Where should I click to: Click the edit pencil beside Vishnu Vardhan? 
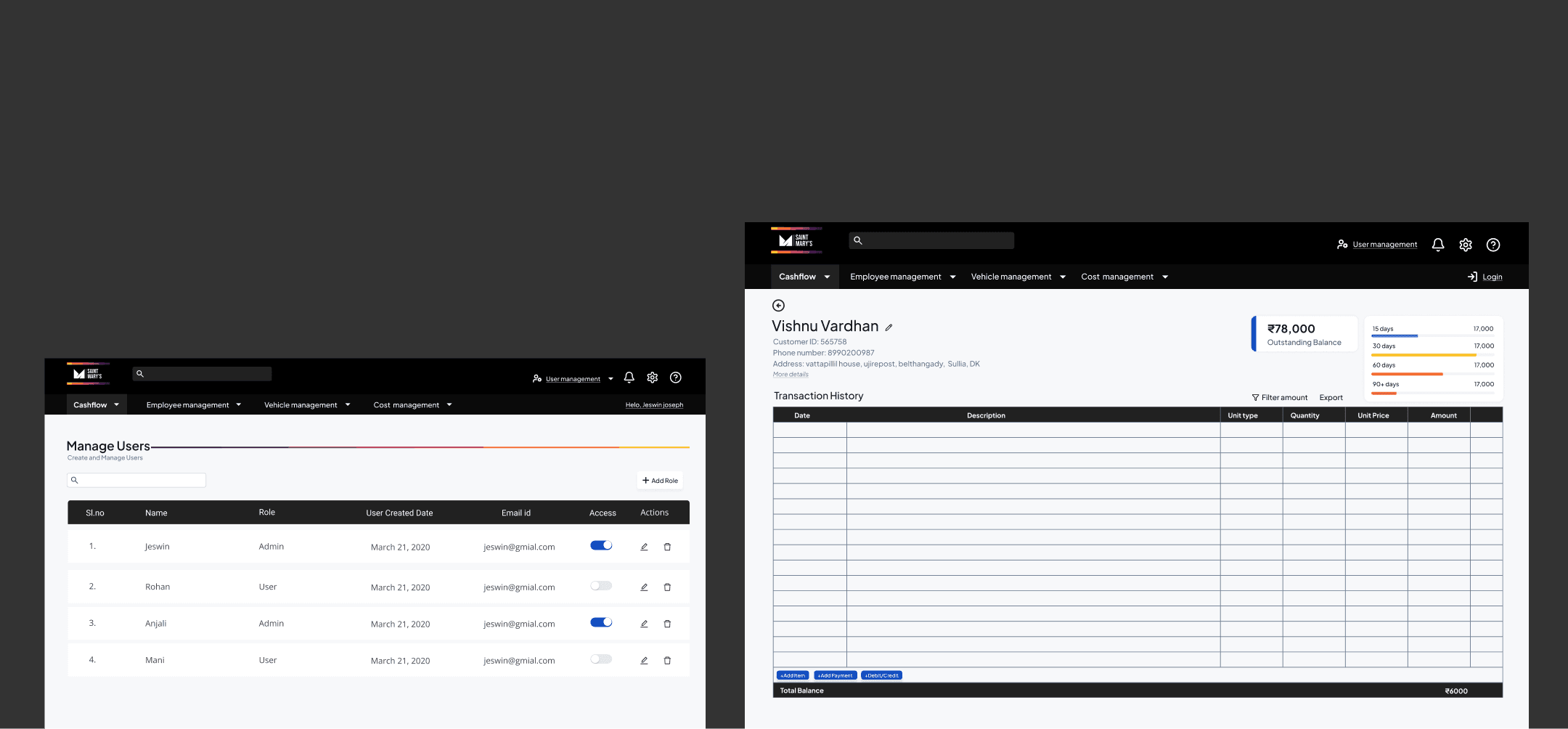click(889, 327)
